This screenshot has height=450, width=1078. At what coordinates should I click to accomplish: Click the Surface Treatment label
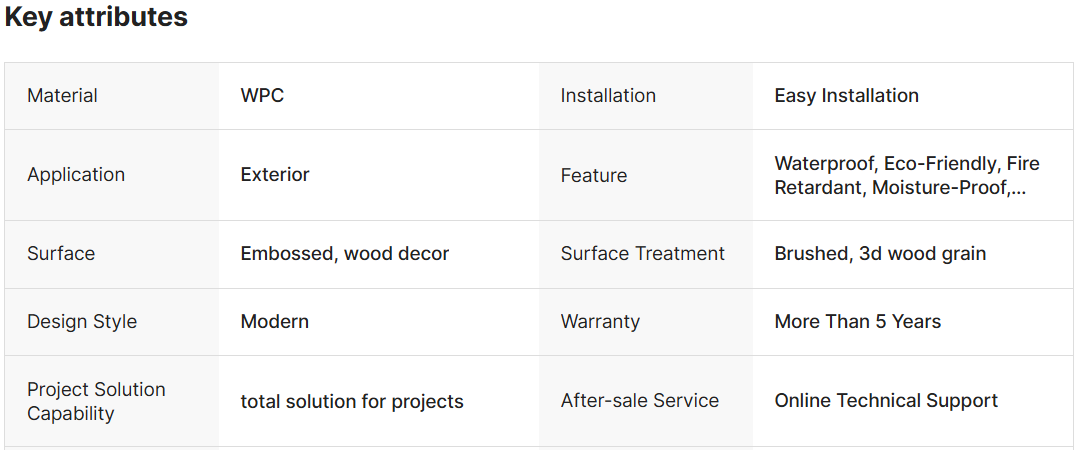pos(642,253)
